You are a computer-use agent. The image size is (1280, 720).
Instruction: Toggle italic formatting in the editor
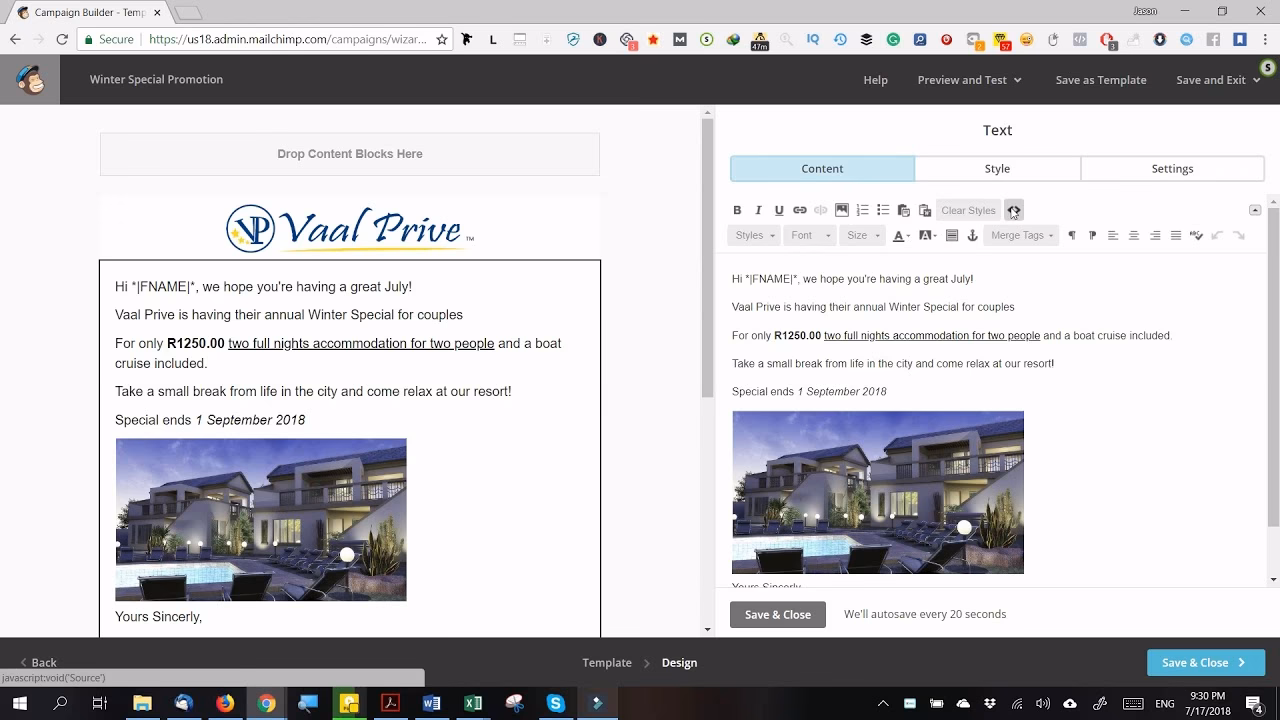[x=758, y=210]
